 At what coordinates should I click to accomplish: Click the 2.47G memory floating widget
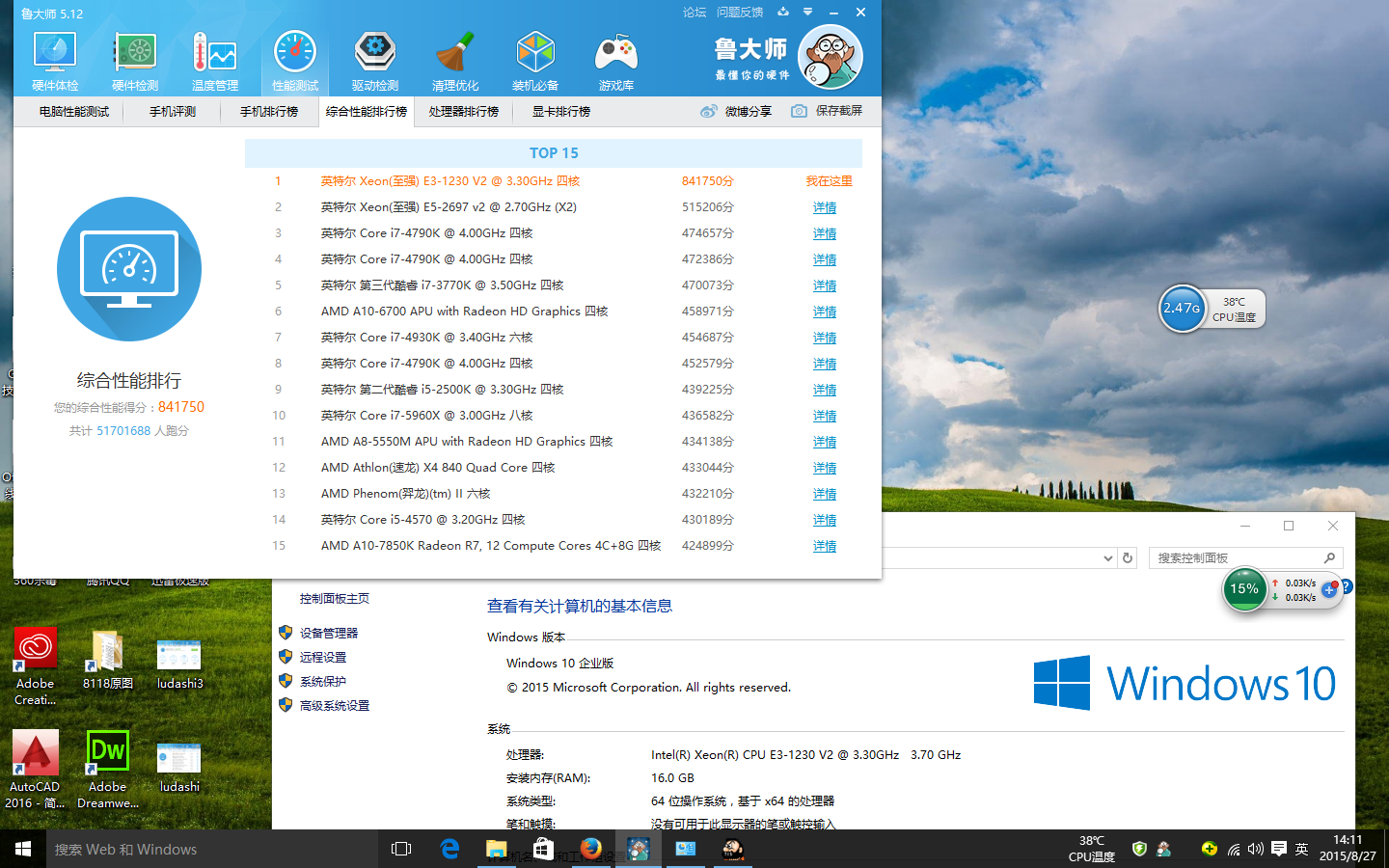(1182, 309)
